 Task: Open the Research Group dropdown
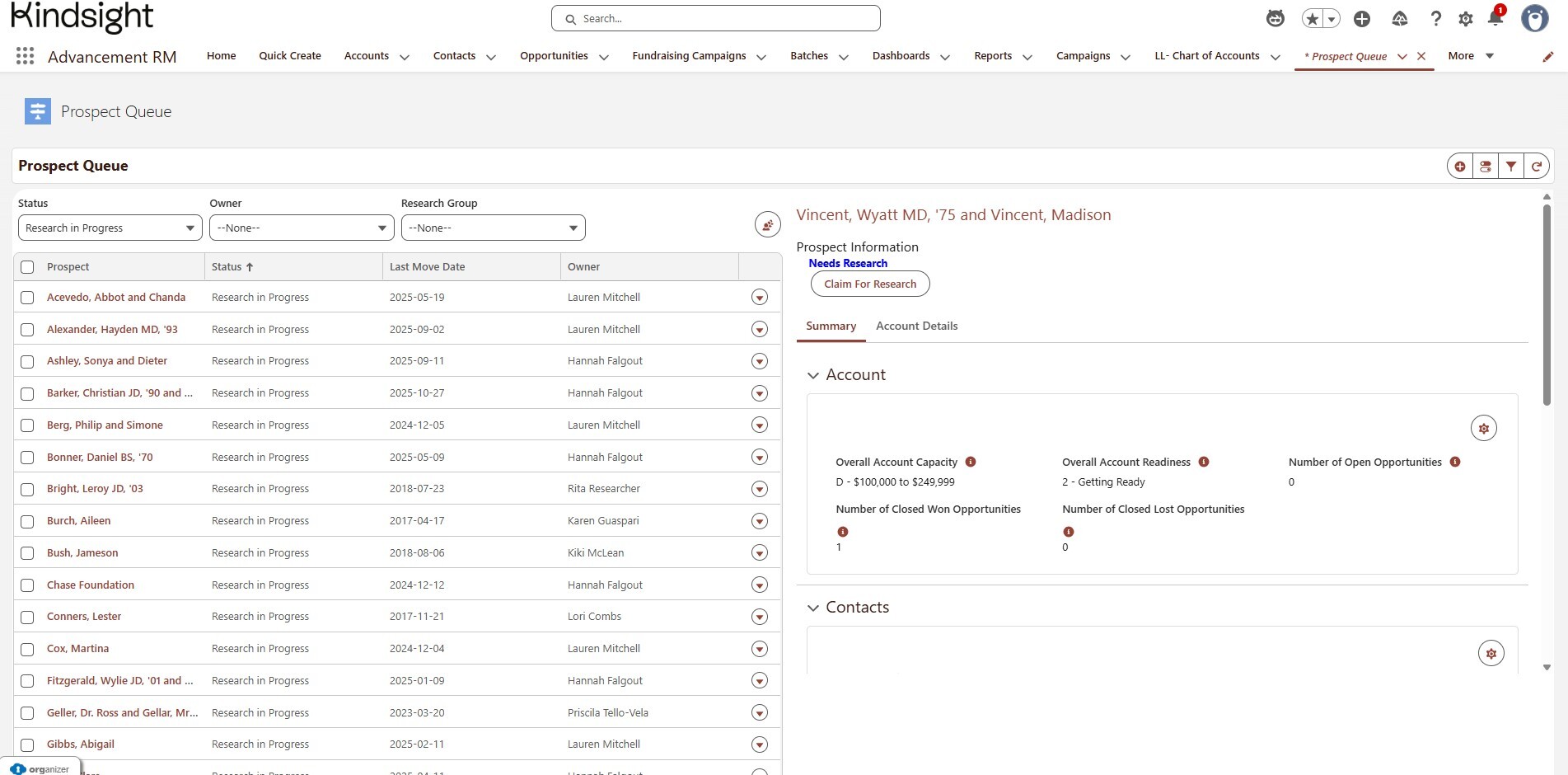click(x=493, y=228)
